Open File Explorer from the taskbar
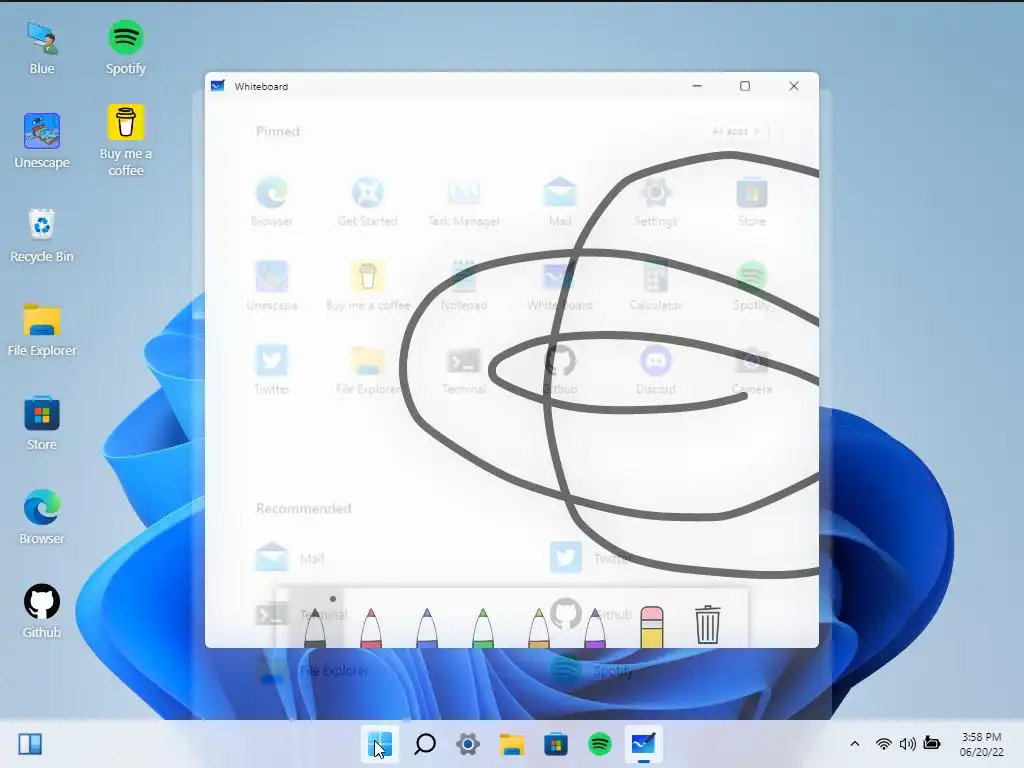The image size is (1024, 768). (511, 744)
